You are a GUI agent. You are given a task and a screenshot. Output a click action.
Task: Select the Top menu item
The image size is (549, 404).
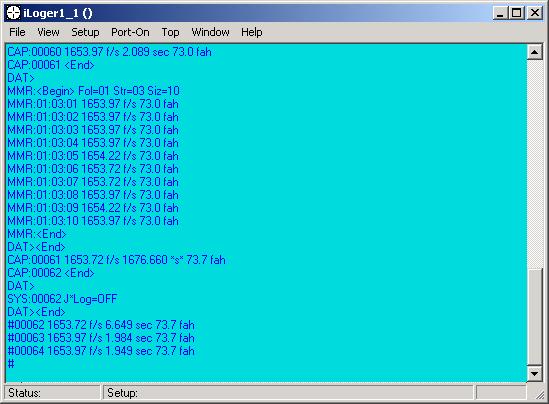tap(170, 32)
